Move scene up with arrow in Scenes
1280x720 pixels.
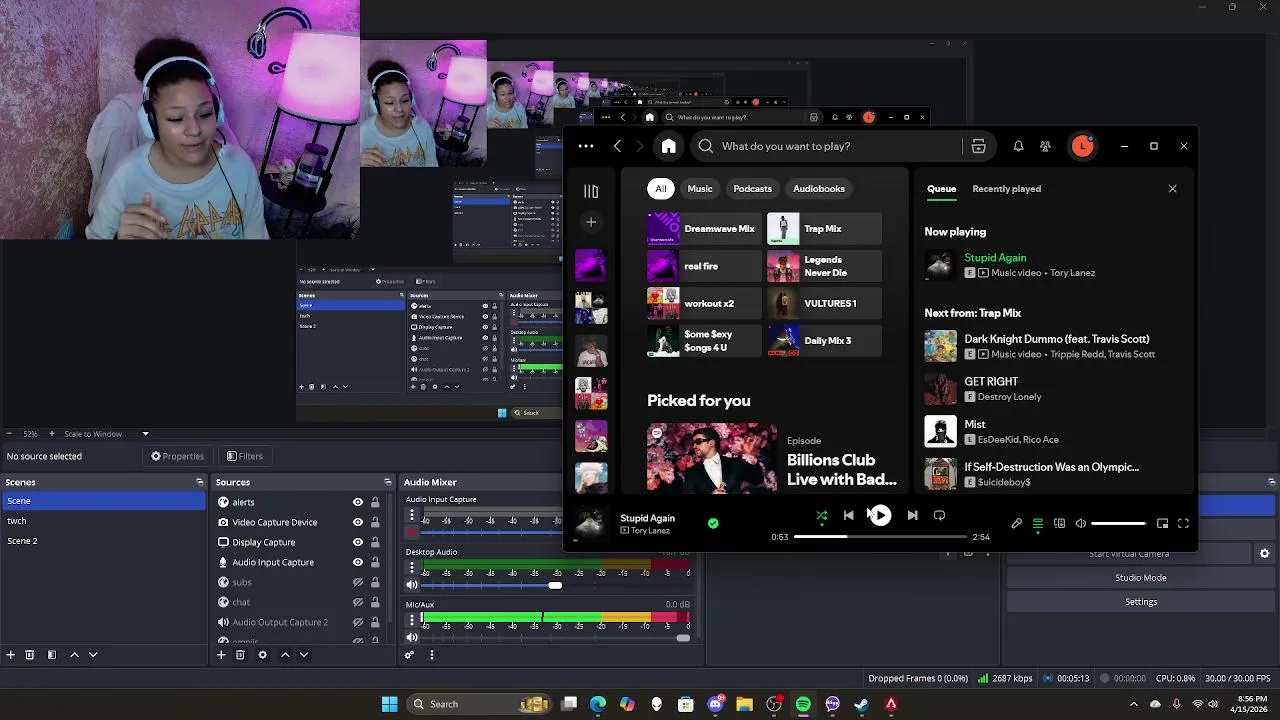pyautogui.click(x=74, y=655)
